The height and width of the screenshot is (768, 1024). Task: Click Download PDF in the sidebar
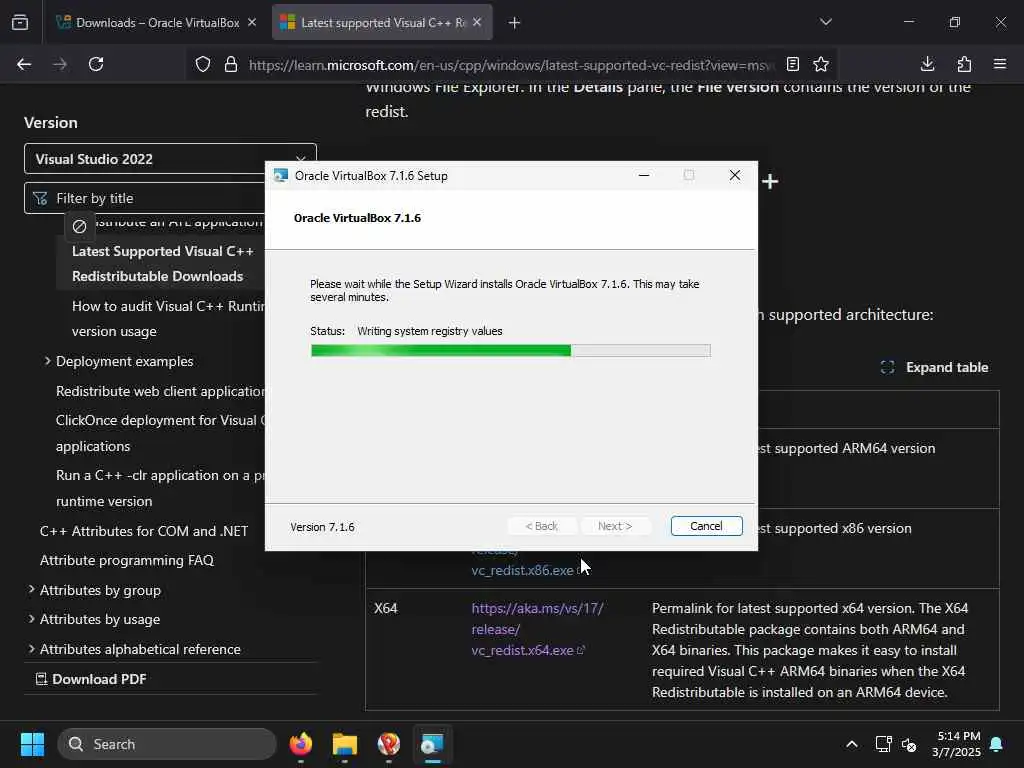[91, 679]
